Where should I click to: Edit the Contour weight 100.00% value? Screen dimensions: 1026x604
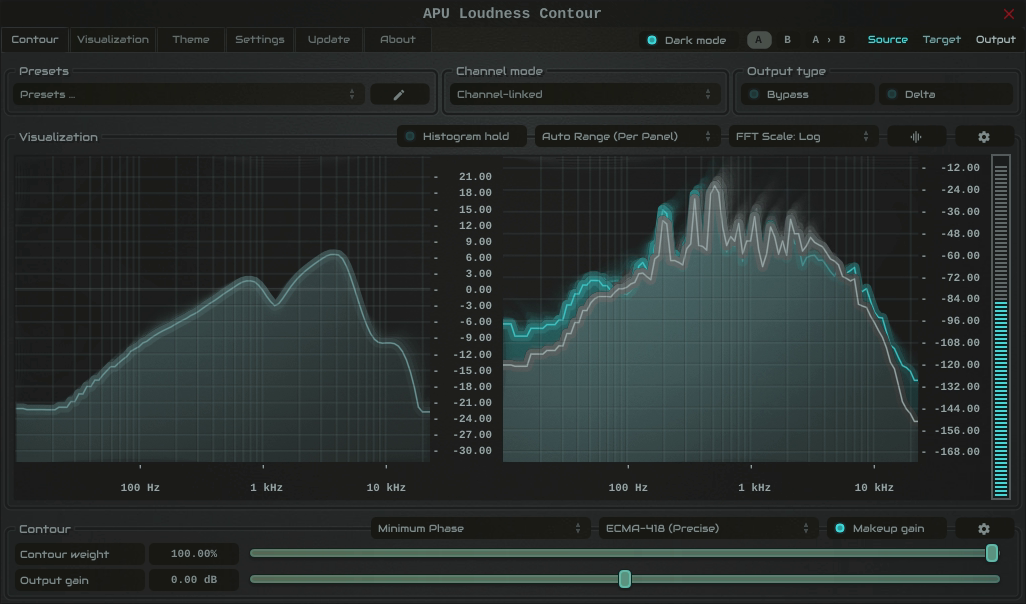click(x=194, y=554)
